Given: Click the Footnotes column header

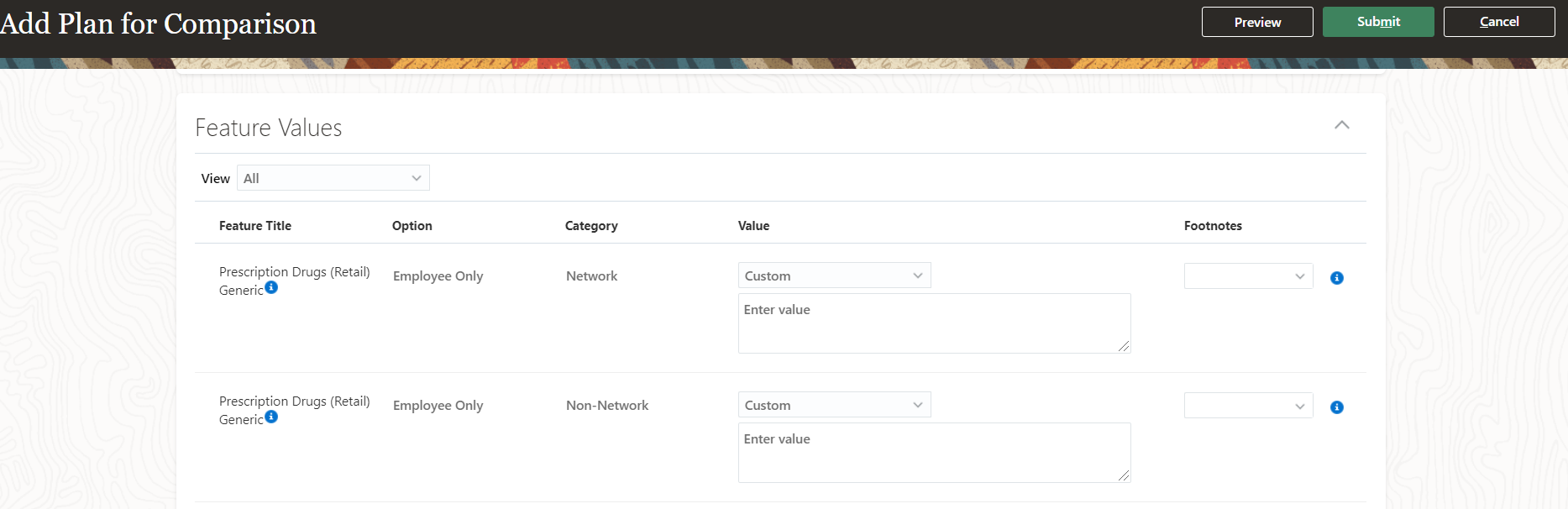Looking at the screenshot, I should (x=1212, y=226).
